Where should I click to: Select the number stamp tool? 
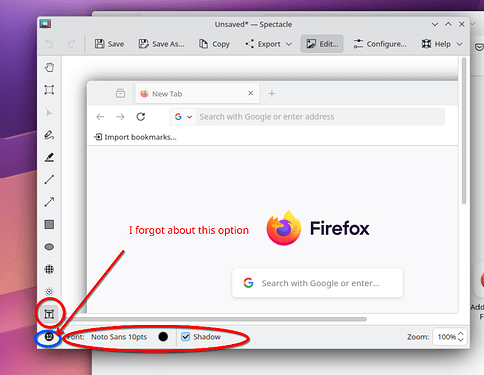49,337
